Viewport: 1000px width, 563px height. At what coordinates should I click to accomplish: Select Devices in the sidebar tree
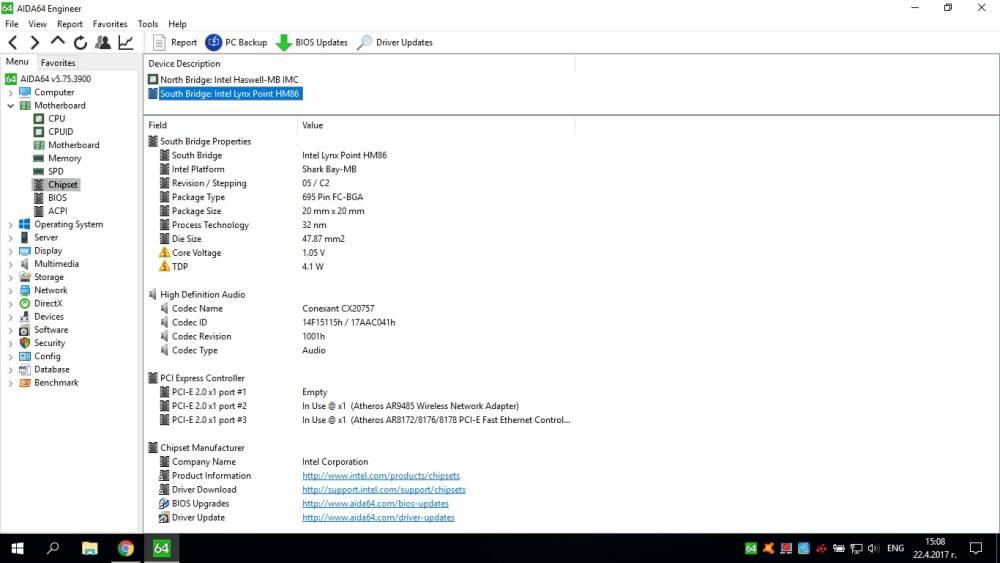(48, 317)
